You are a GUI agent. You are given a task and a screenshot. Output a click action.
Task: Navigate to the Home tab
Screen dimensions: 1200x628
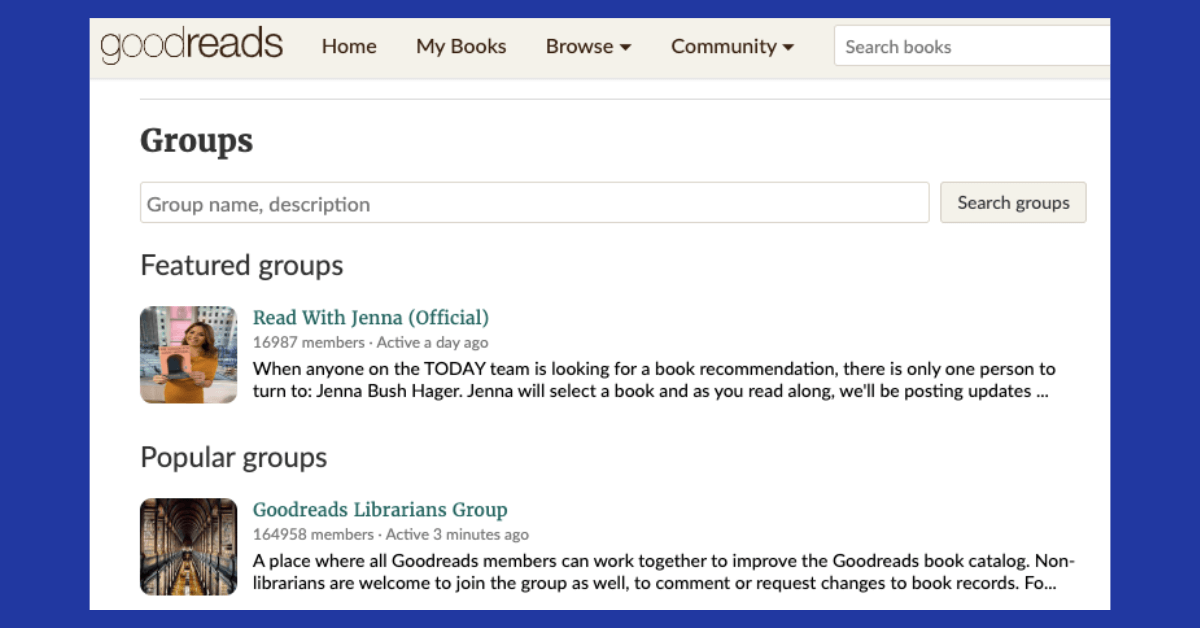coord(348,46)
